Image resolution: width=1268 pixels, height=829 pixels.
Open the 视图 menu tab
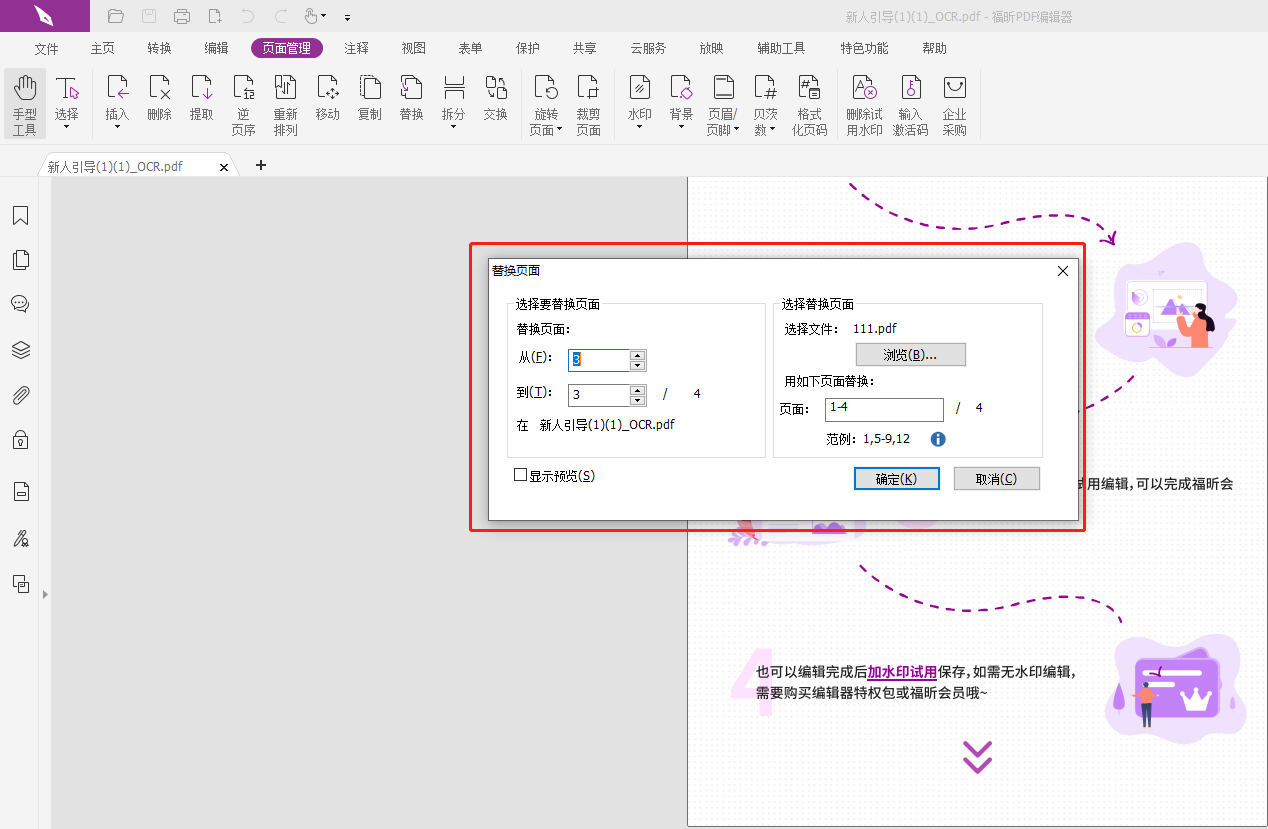pos(413,47)
